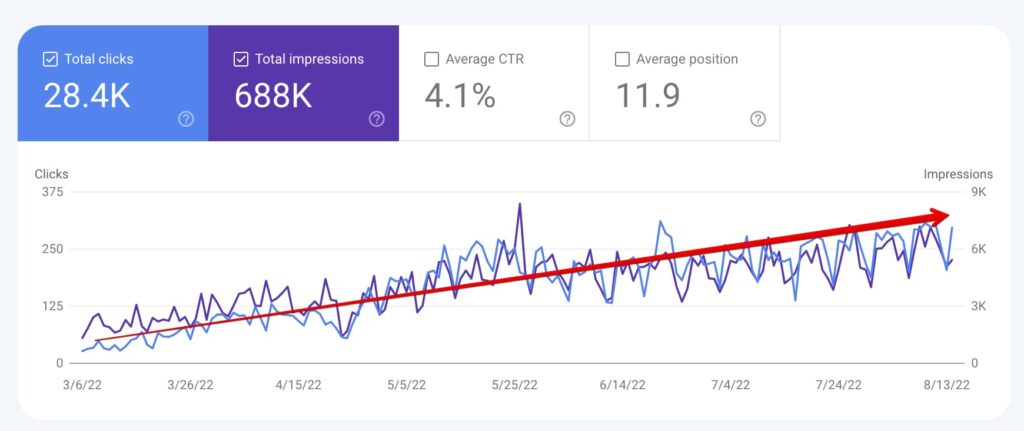This screenshot has width=1024, height=431.
Task: Select the 5/5/22 date on the x-axis
Action: [405, 384]
